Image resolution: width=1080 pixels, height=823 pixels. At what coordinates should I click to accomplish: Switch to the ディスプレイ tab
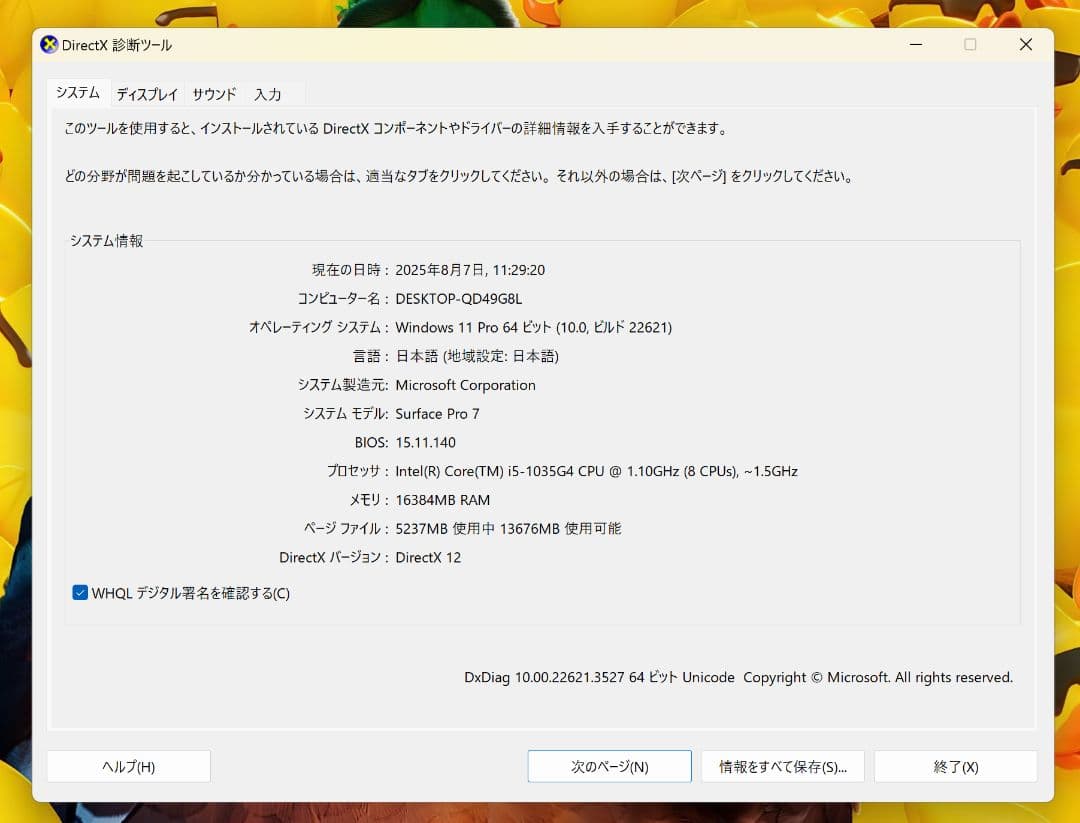click(x=146, y=93)
